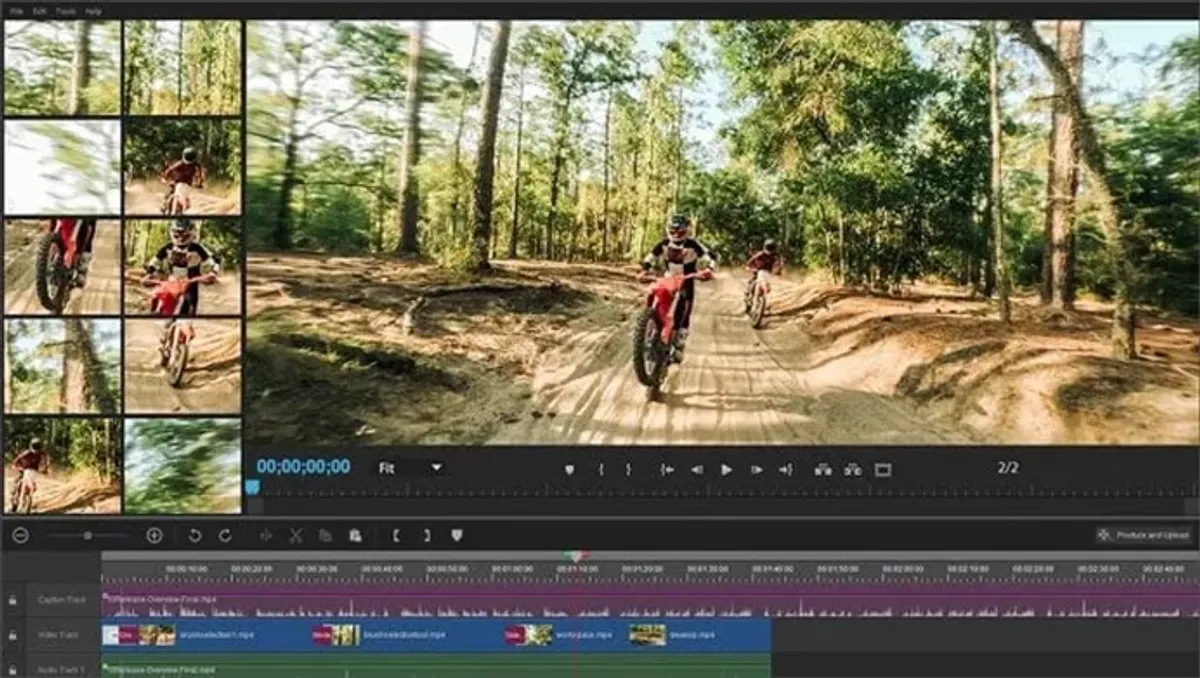Open the Tools menu
Screen dimensions: 1200x678
pyautogui.click(x=66, y=11)
